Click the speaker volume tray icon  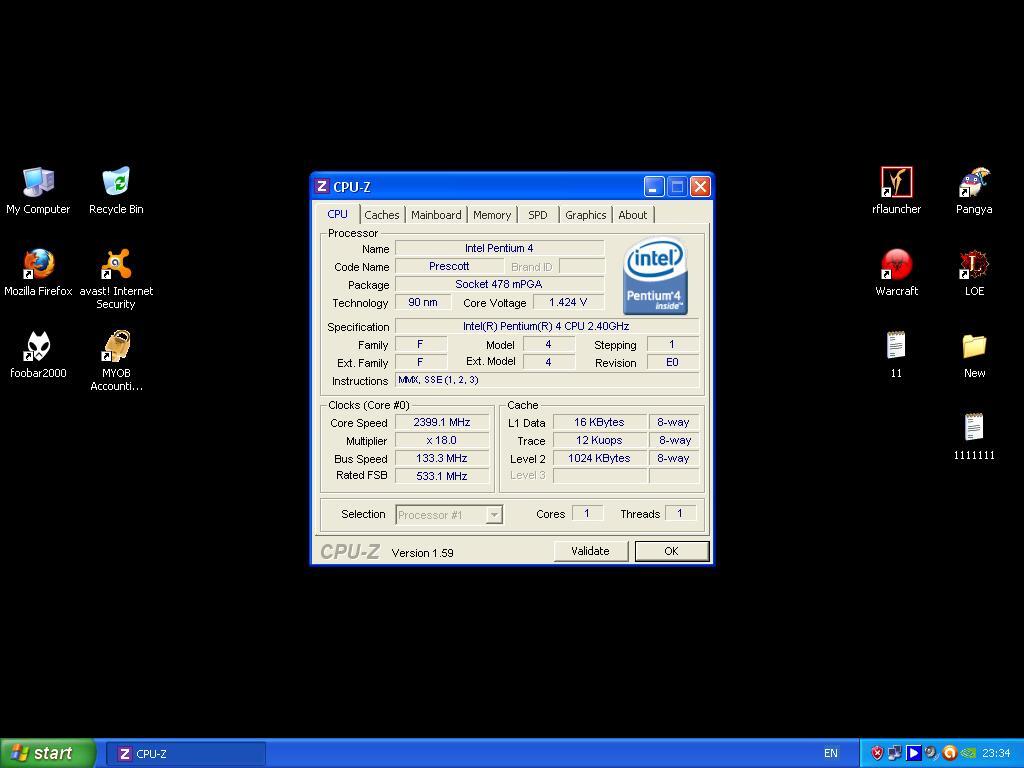click(x=931, y=754)
